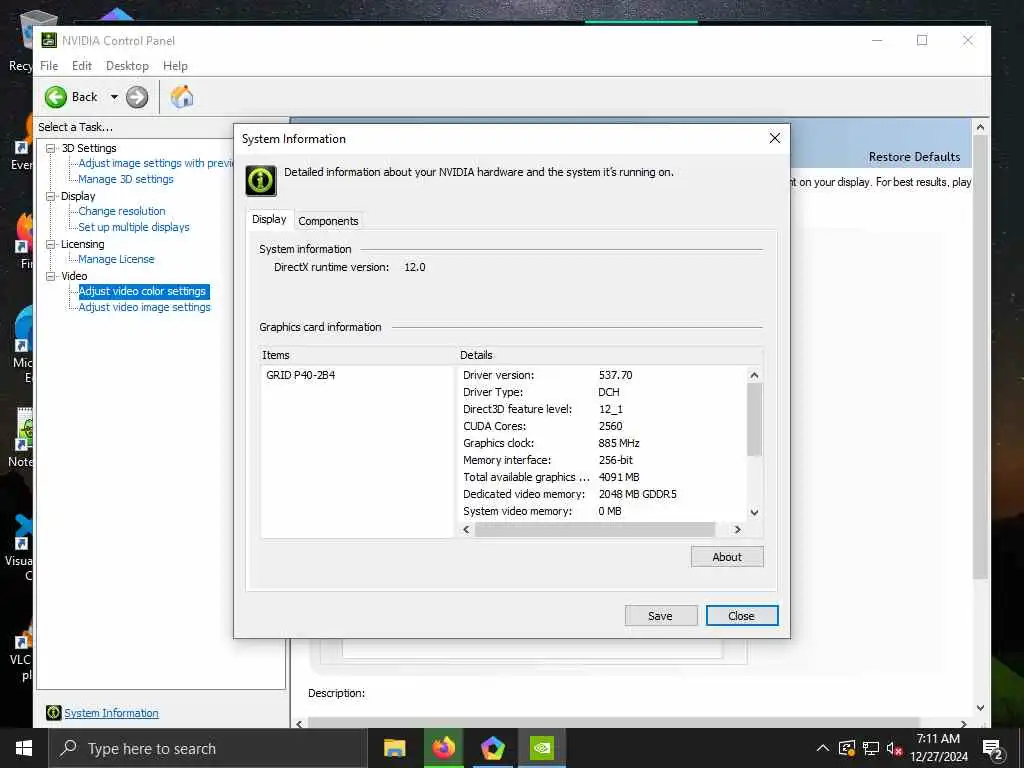Click the Items column header
The height and width of the screenshot is (768, 1024).
pyautogui.click(x=357, y=355)
